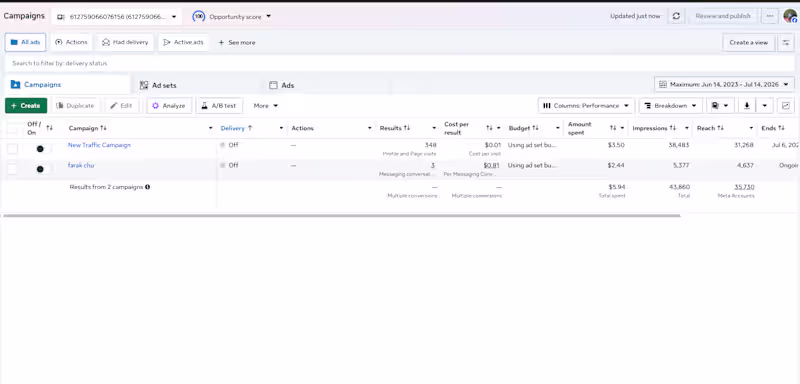
Task: Sort by Cost per result column
Action: pos(489,128)
